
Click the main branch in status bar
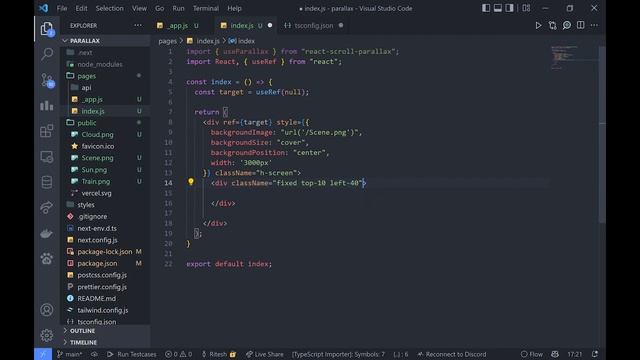coord(69,354)
